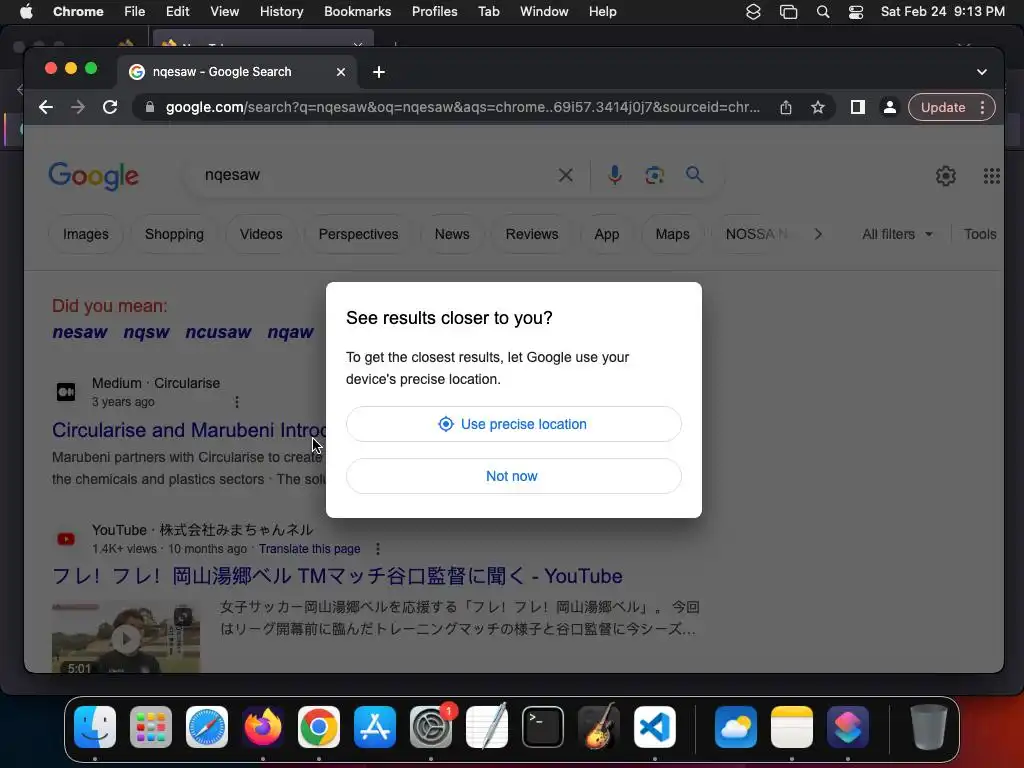
Task: Click the nqsw suggestion link
Action: click(146, 332)
